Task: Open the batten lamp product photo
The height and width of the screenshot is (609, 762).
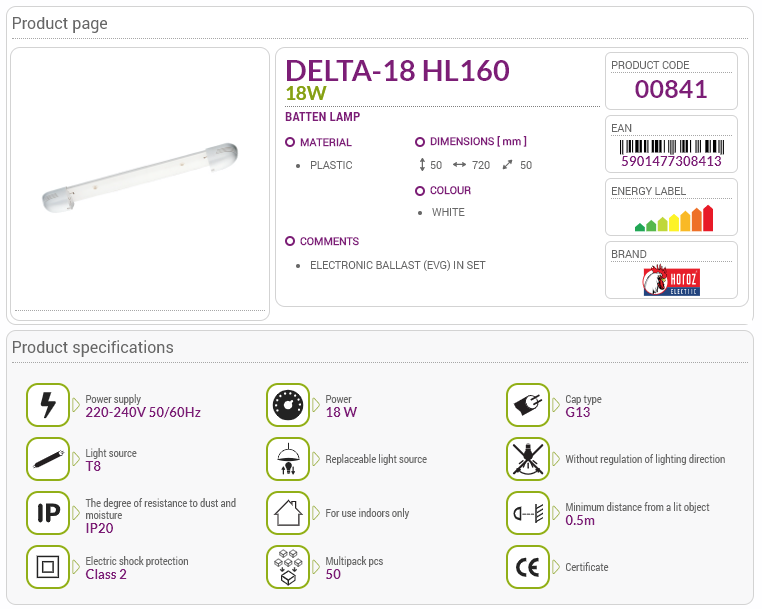Action: (x=140, y=178)
